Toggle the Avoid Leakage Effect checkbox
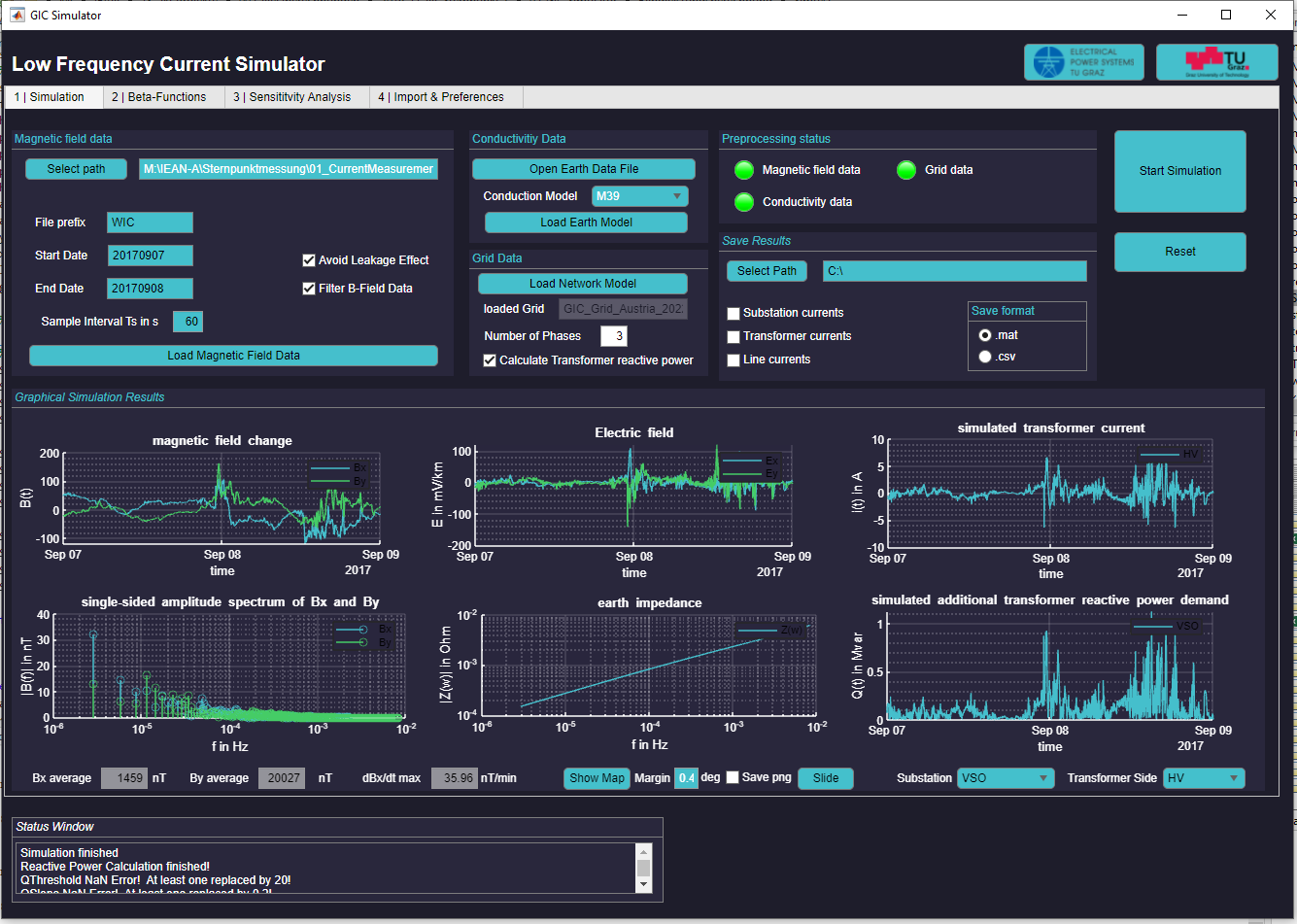The width and height of the screenshot is (1297, 924). coord(309,260)
